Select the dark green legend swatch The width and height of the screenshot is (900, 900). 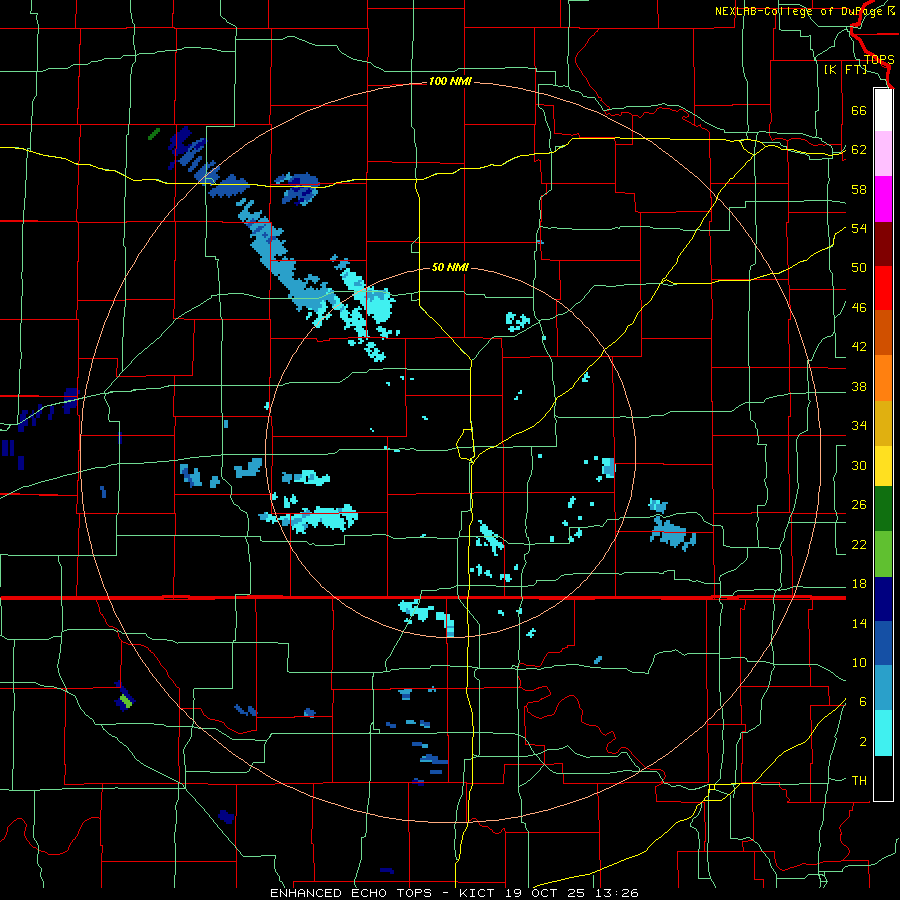pos(883,509)
